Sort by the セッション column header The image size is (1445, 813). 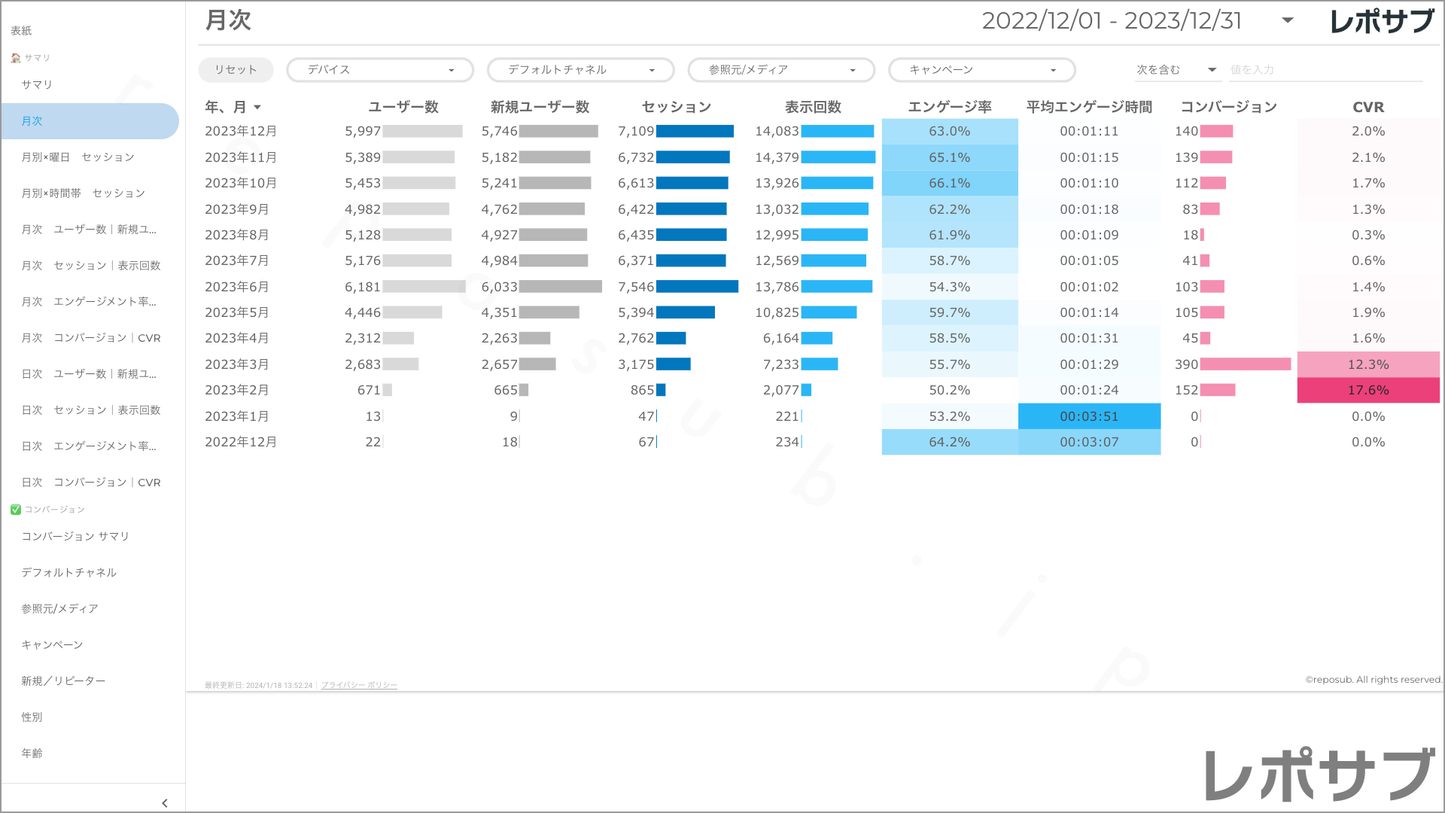click(676, 107)
